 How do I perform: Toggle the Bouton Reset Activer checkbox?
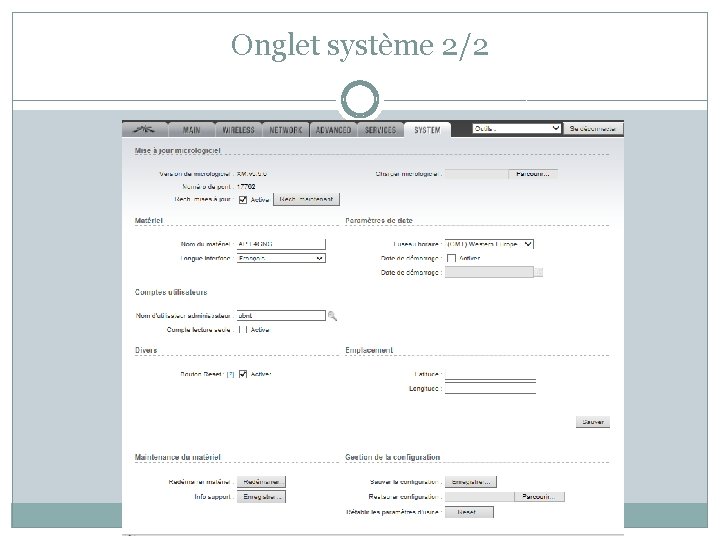point(243,374)
